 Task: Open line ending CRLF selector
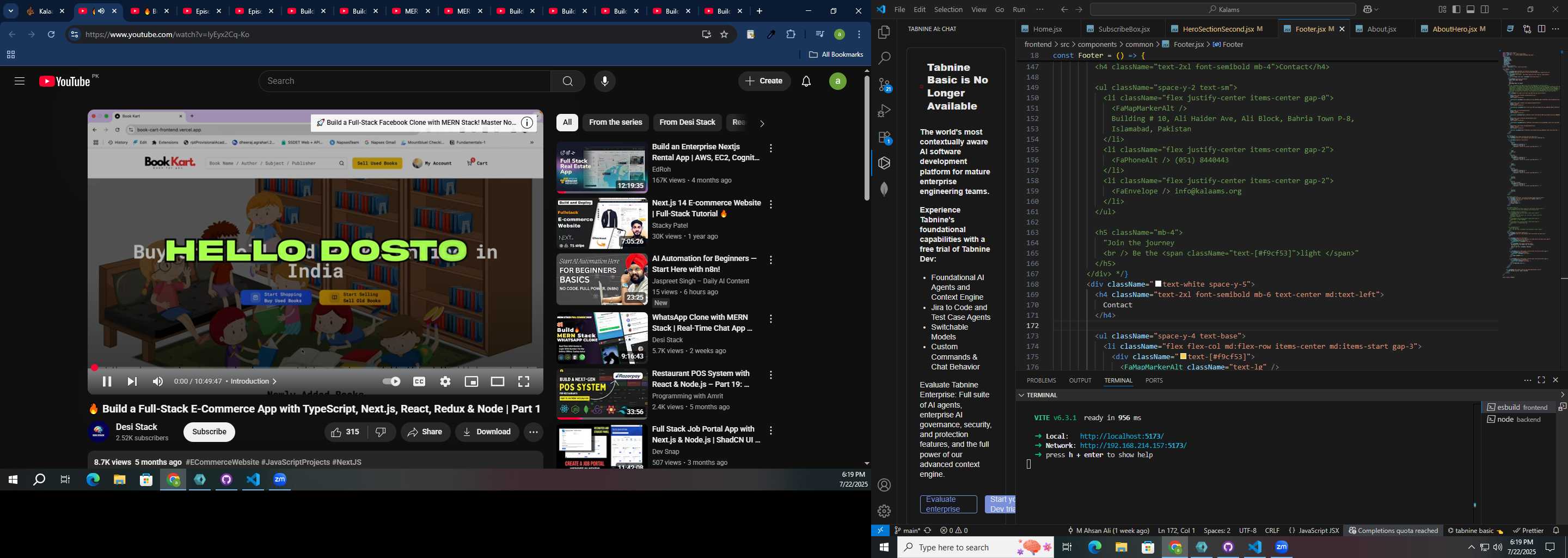pyautogui.click(x=1272, y=531)
